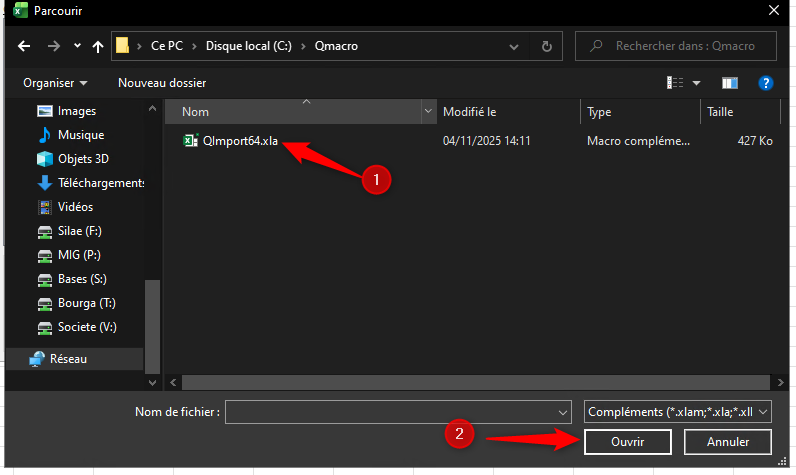Image resolution: width=796 pixels, height=475 pixels.
Task: Click the Annuler button
Action: (x=728, y=441)
